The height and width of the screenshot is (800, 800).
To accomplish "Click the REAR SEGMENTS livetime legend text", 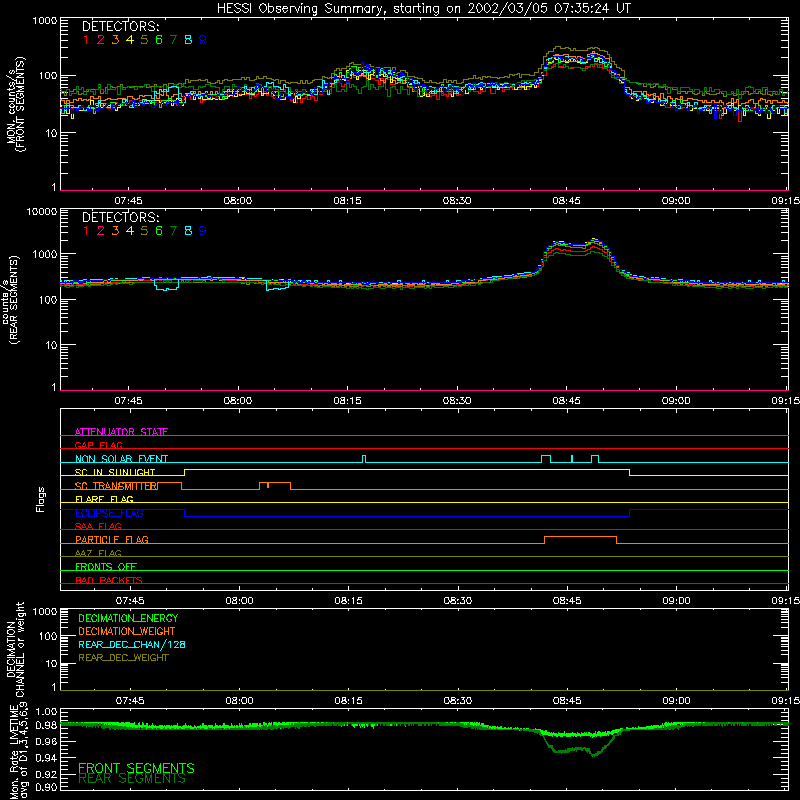I will (132, 779).
